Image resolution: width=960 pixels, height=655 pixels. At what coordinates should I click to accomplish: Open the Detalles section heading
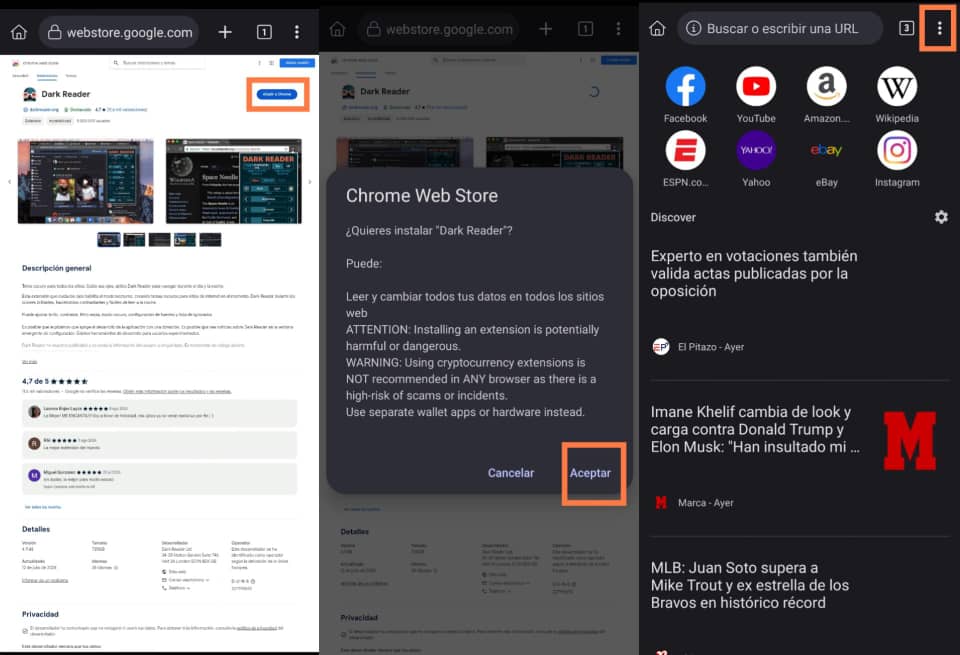point(36,529)
